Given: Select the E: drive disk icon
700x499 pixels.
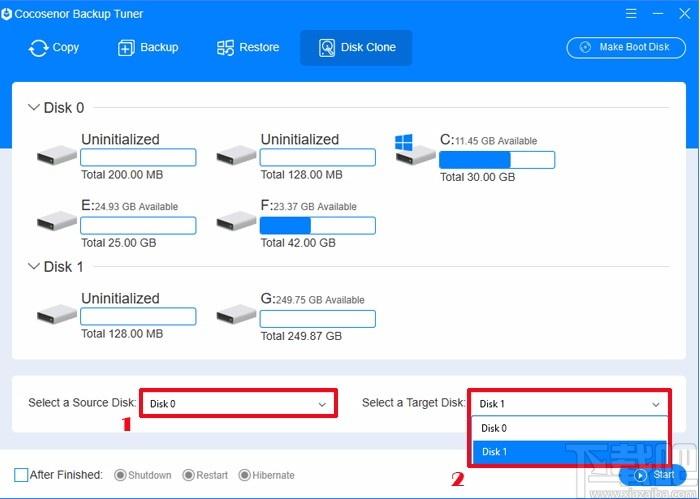Looking at the screenshot, I should 57,221.
